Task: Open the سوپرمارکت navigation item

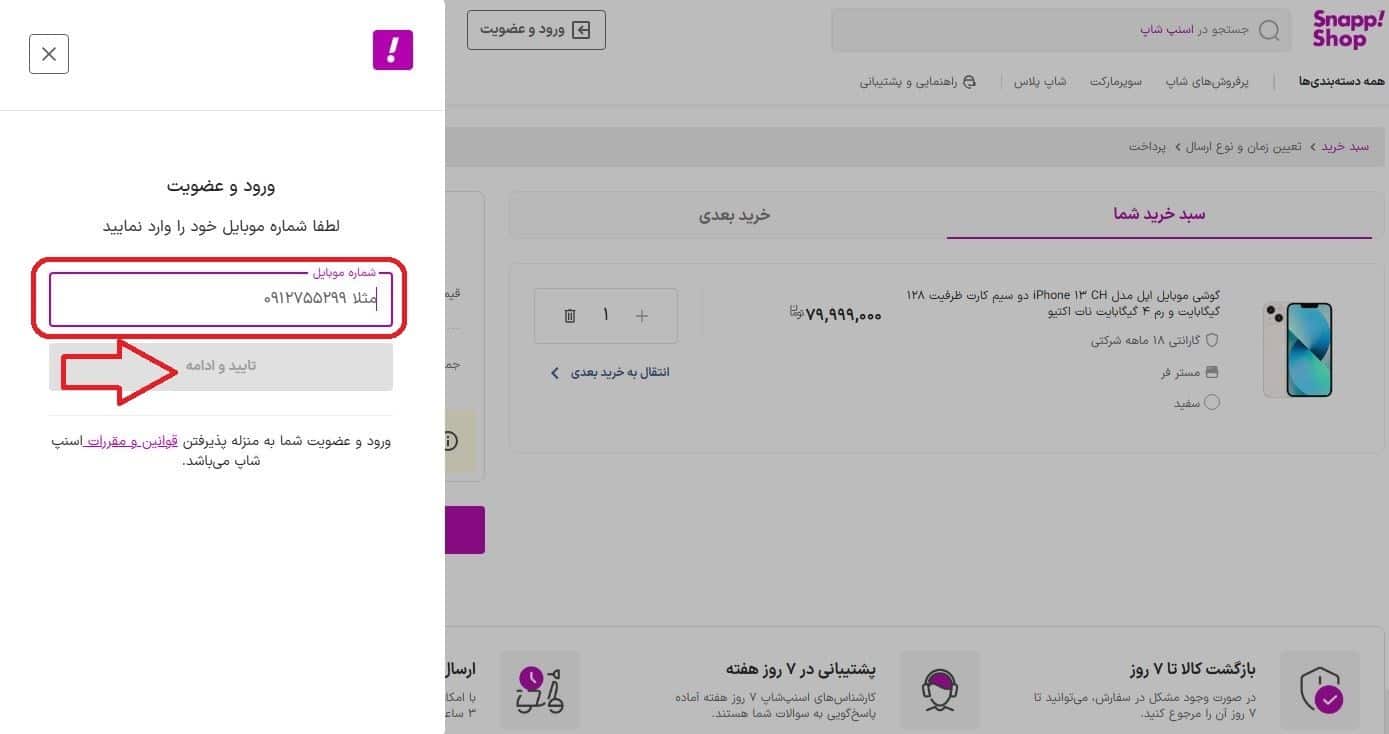Action: pyautogui.click(x=1115, y=81)
